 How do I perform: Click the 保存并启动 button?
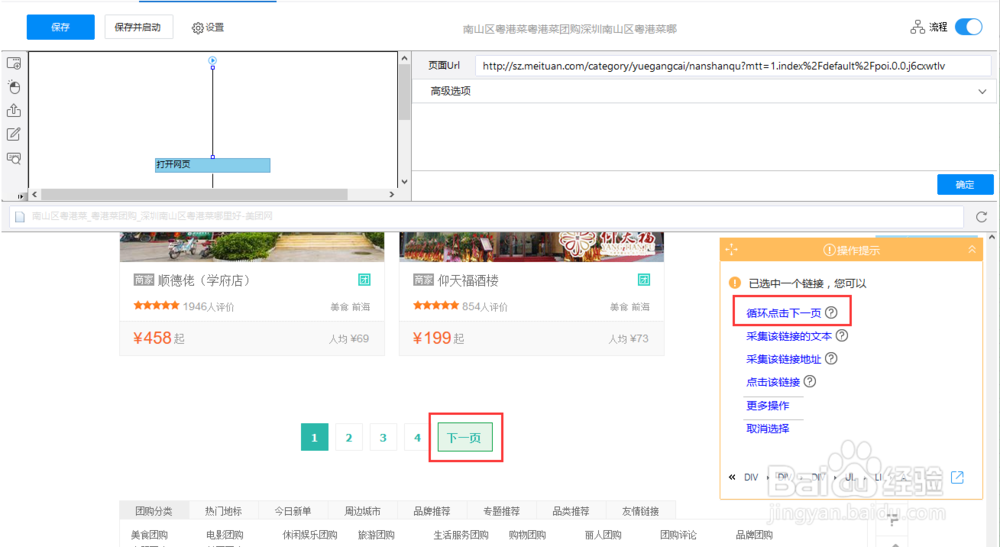[138, 27]
